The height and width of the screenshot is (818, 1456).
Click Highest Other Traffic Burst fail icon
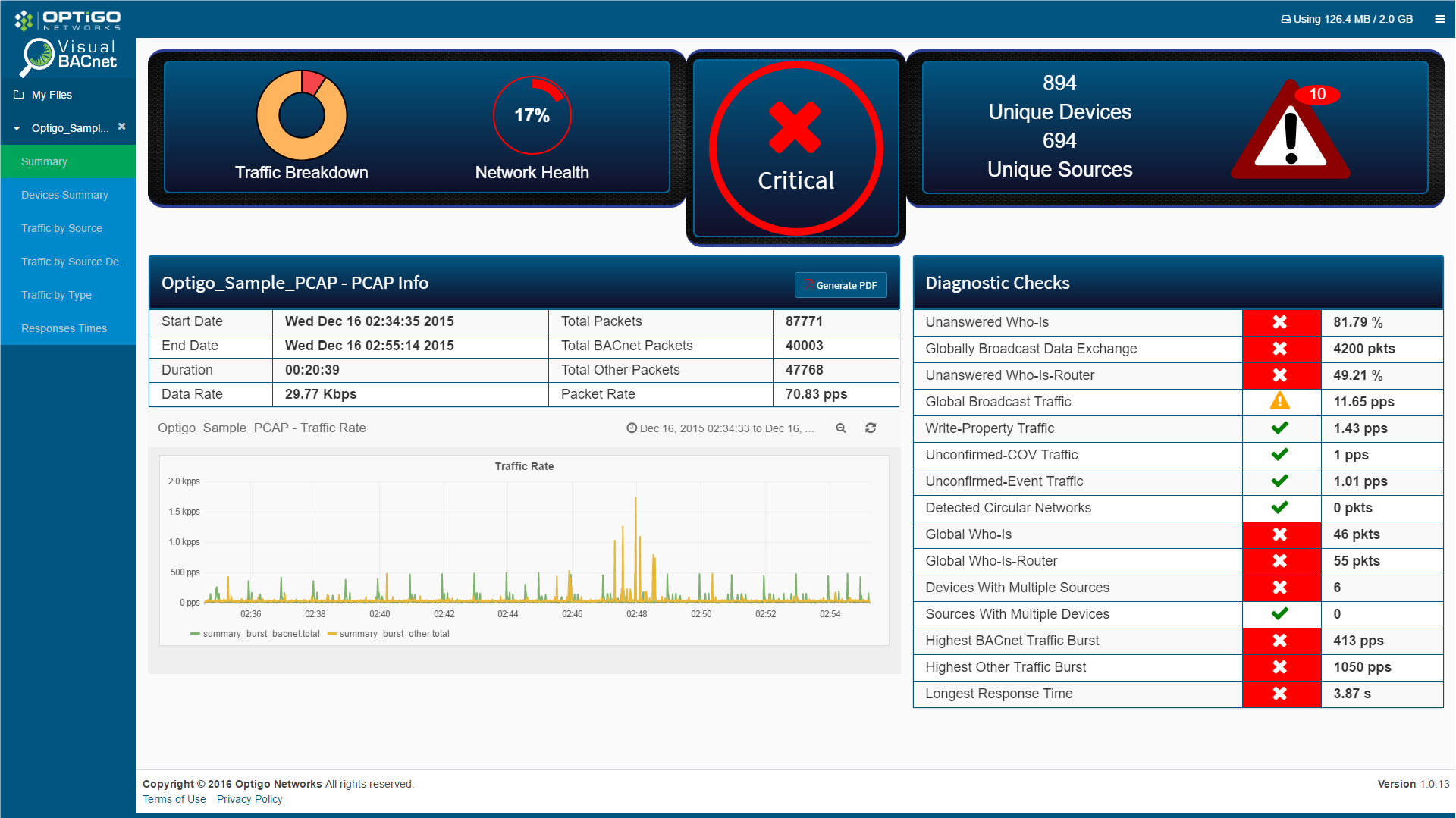1280,667
